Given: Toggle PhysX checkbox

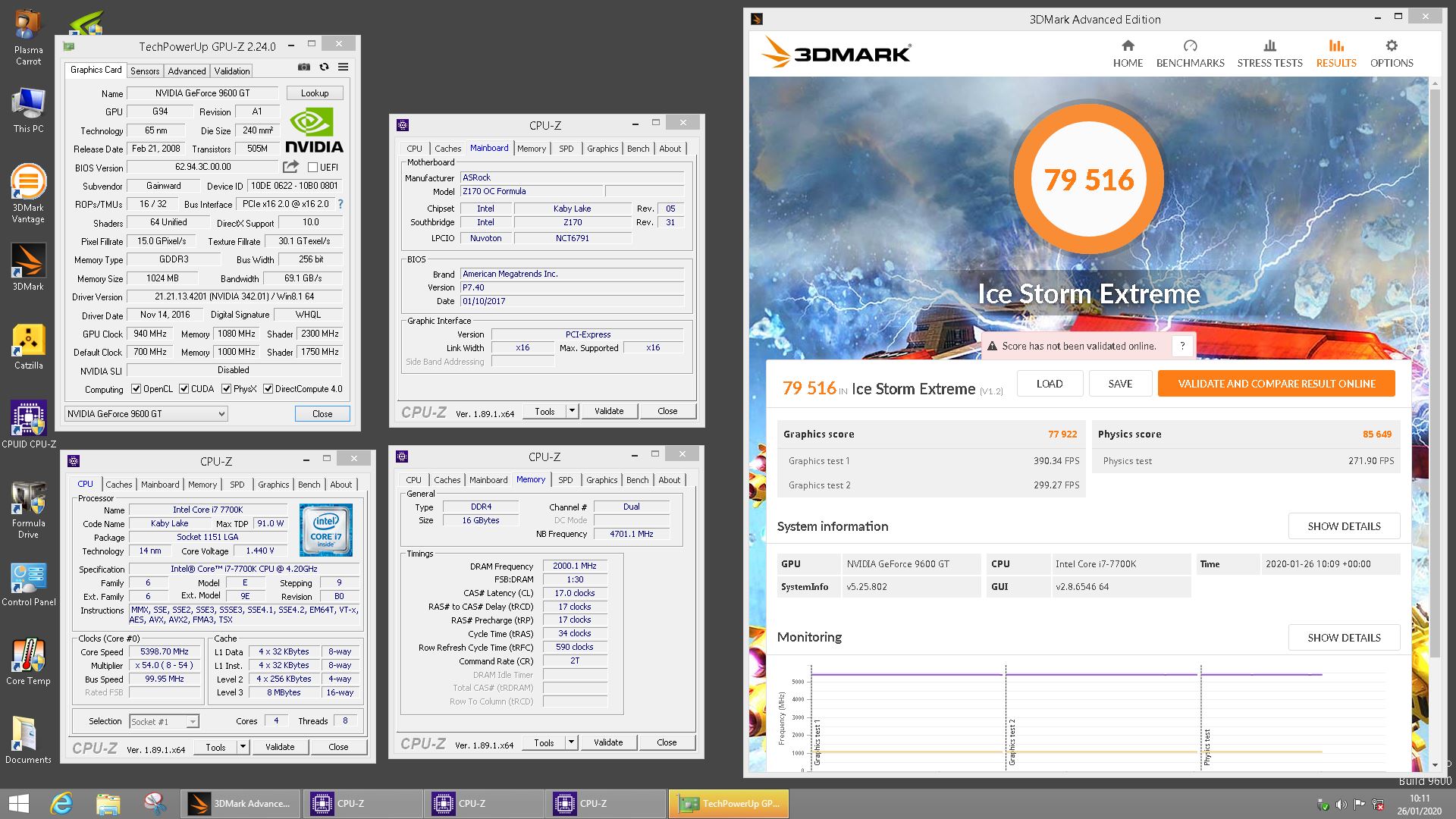Looking at the screenshot, I should point(226,389).
